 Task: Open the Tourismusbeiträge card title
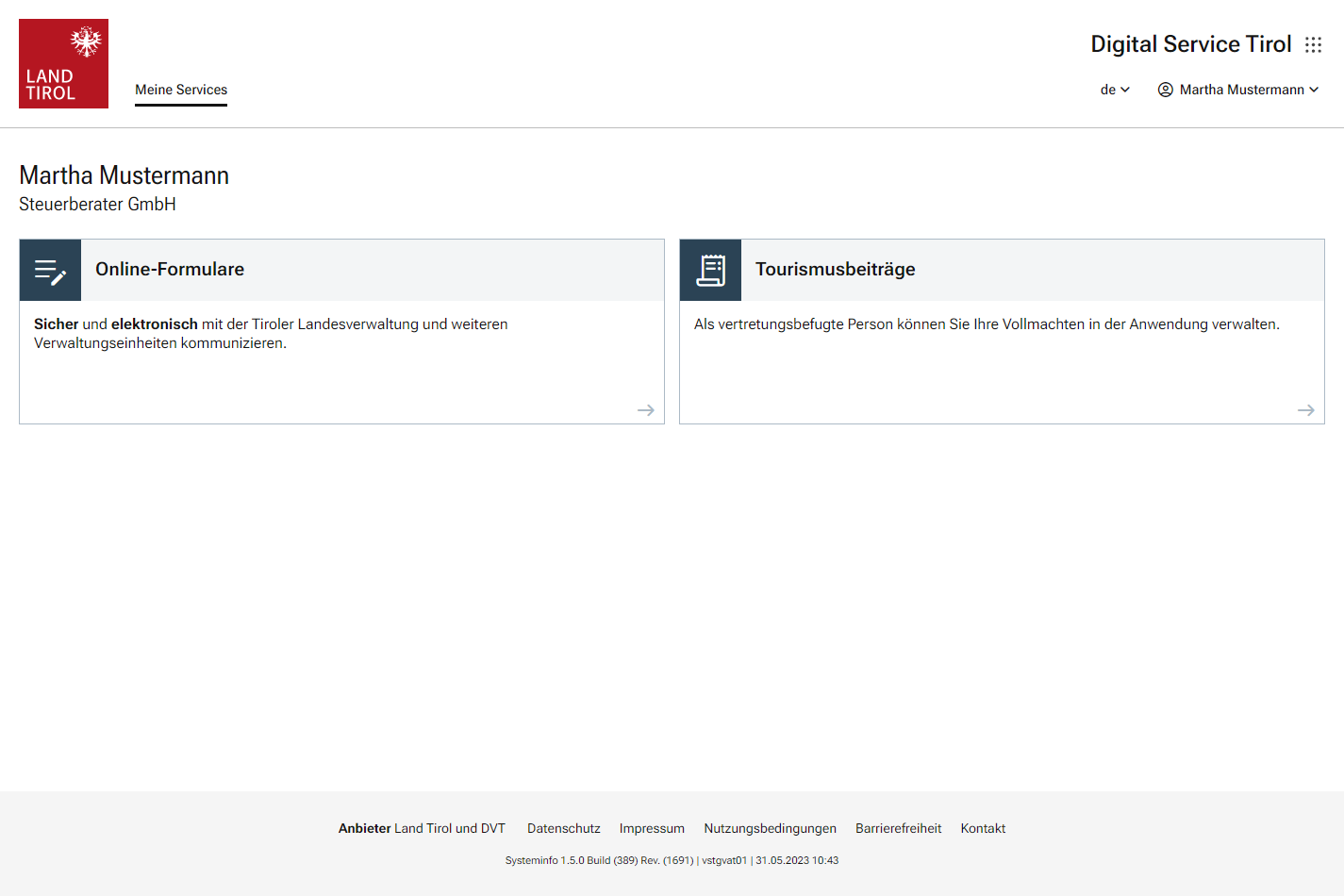pos(835,270)
